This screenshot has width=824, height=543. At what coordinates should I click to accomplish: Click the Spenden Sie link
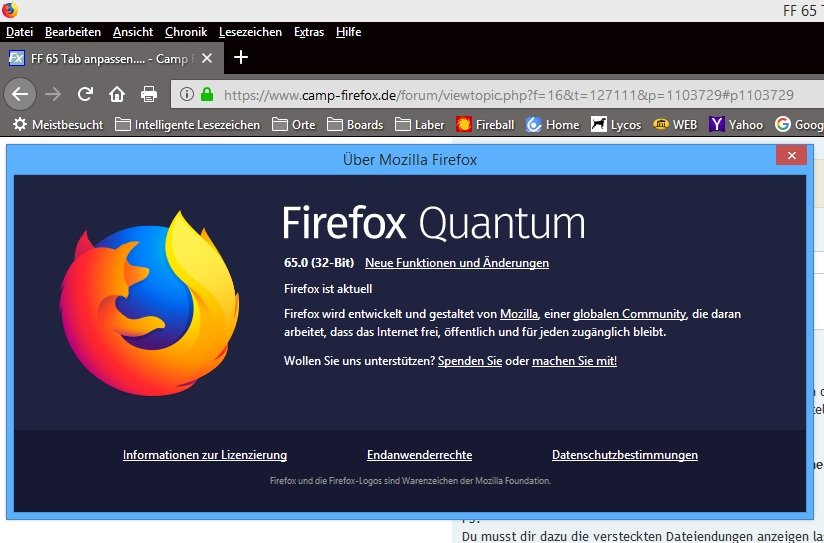[x=470, y=361]
